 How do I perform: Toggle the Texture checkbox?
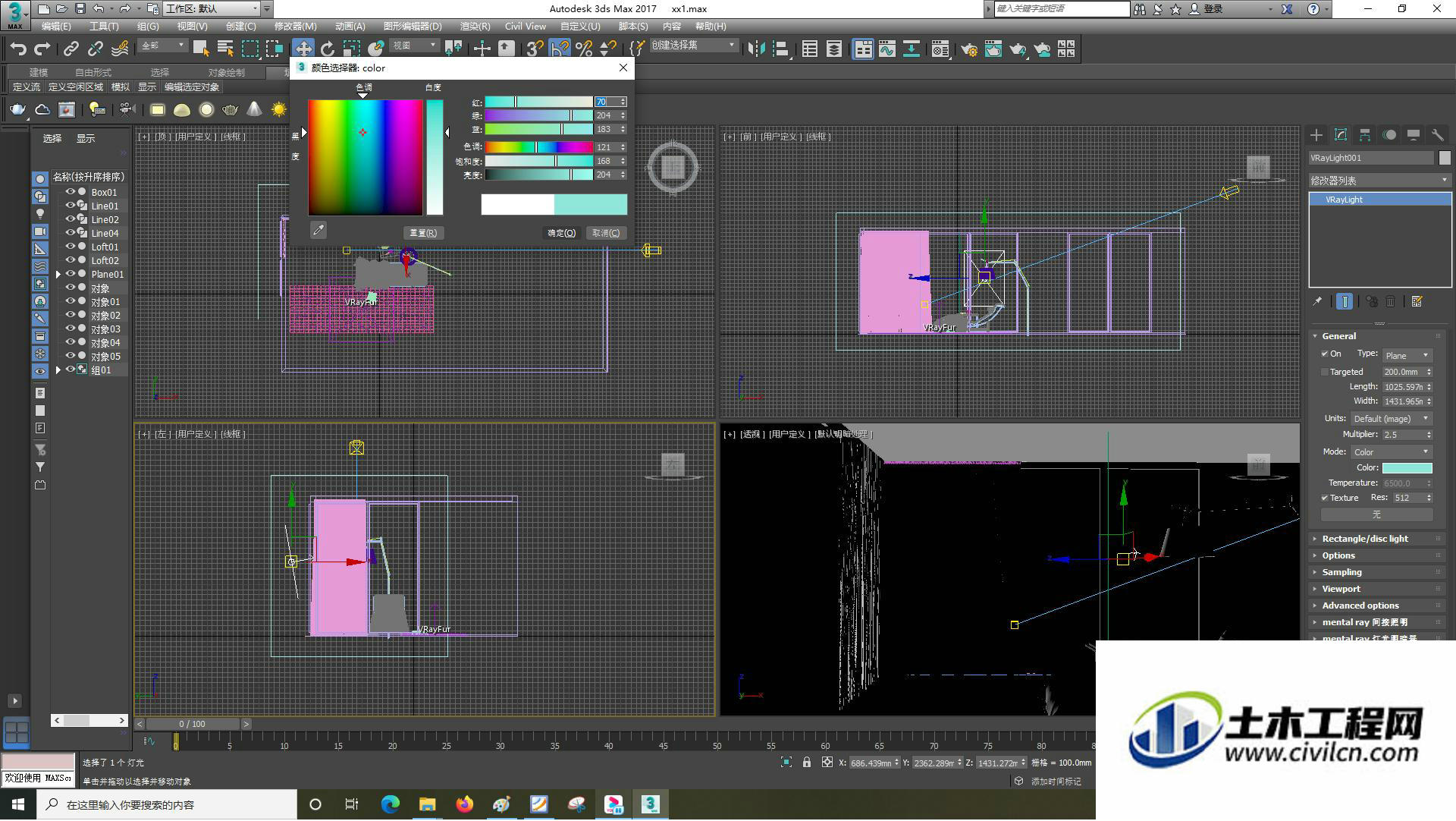pos(1325,499)
